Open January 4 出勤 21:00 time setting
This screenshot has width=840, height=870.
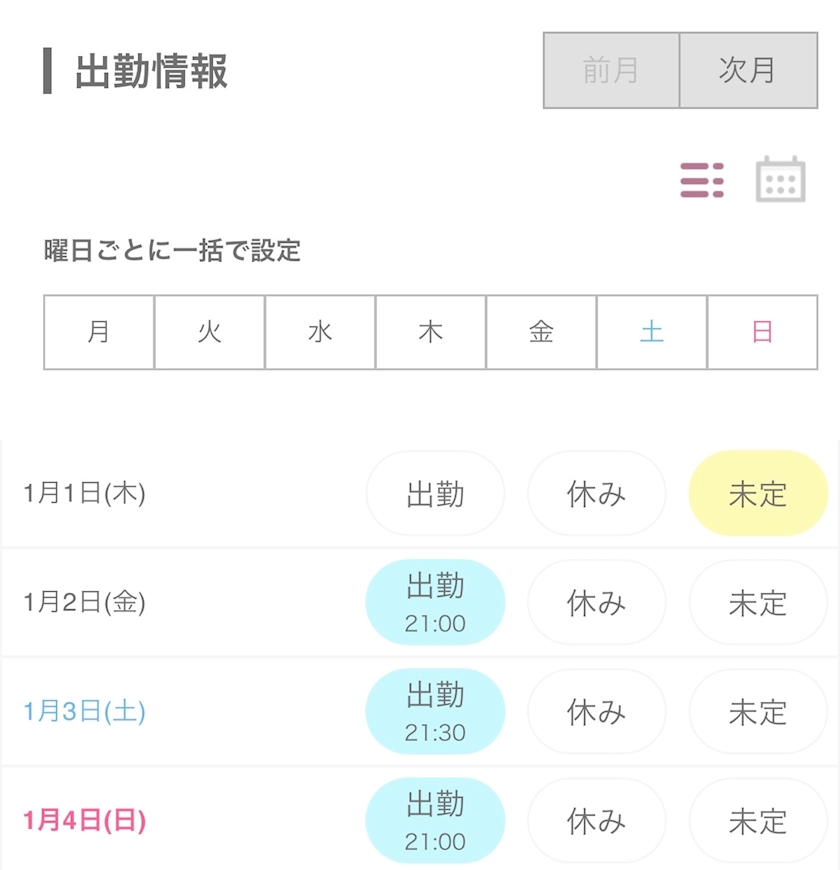[x=435, y=821]
